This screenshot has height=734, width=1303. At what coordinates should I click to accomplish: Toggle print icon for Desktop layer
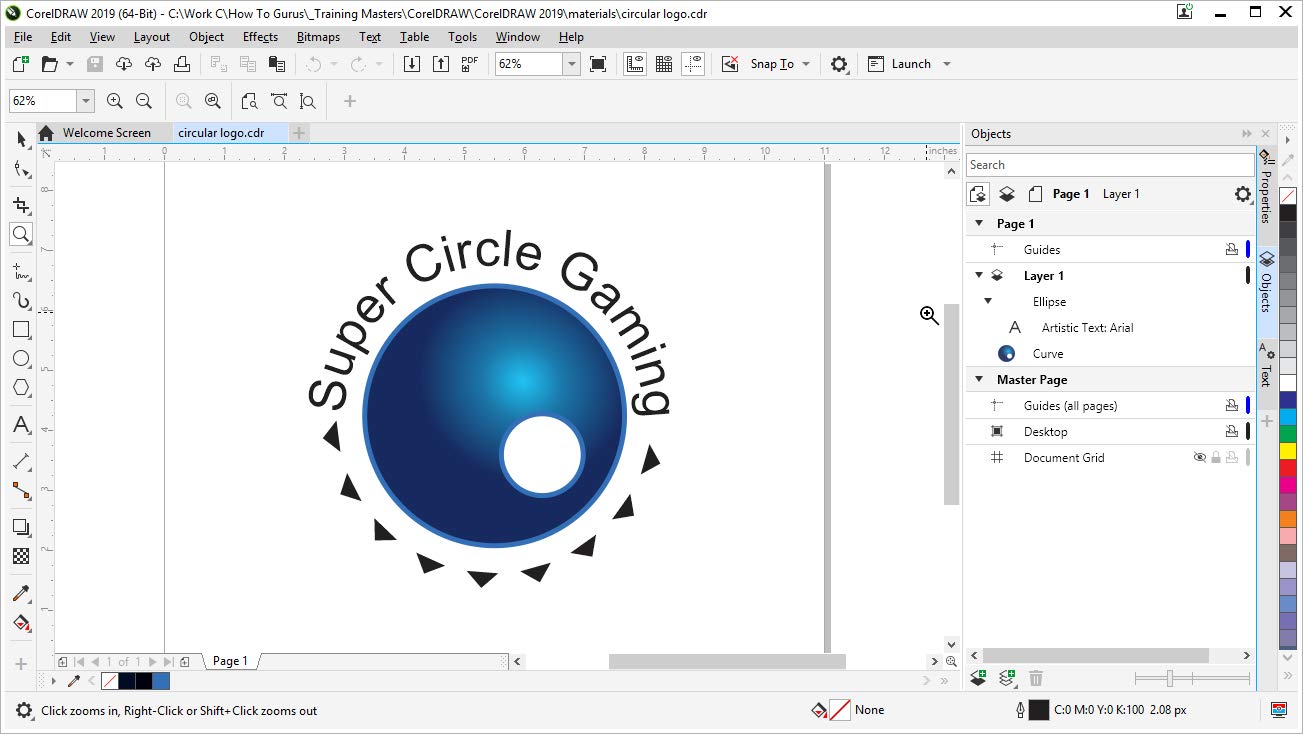click(1232, 432)
